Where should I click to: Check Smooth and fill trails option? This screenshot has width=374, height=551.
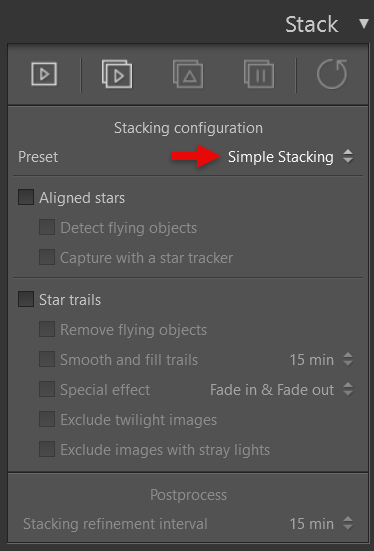tap(47, 359)
